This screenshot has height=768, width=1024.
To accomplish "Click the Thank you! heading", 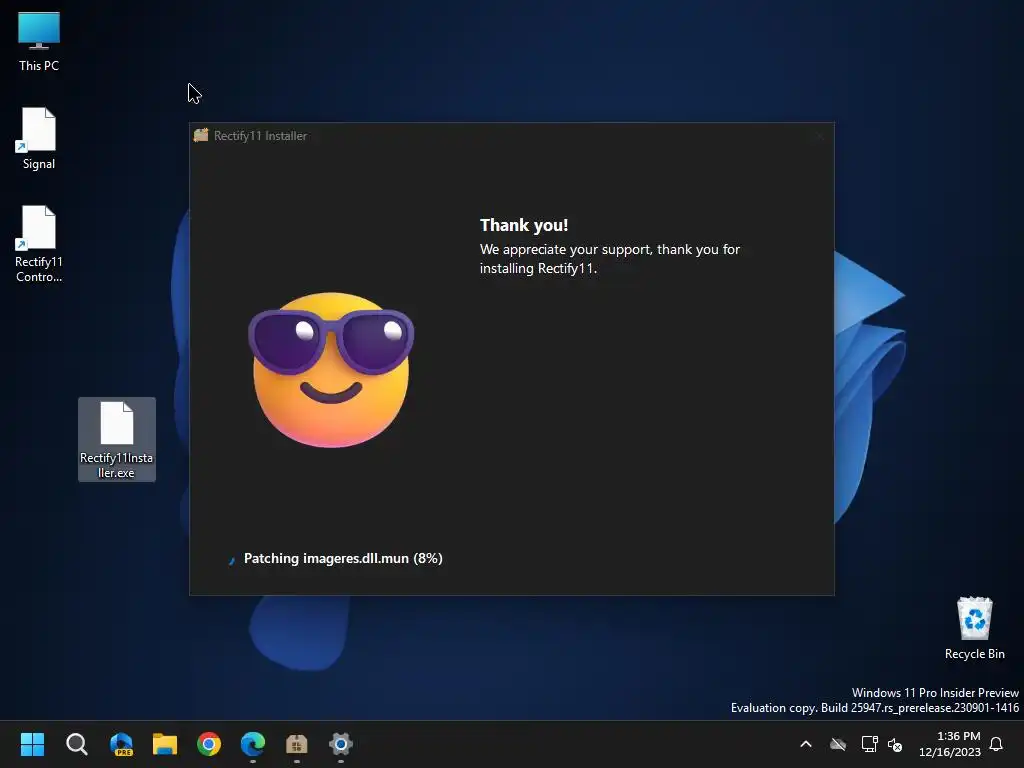I will click(524, 225).
